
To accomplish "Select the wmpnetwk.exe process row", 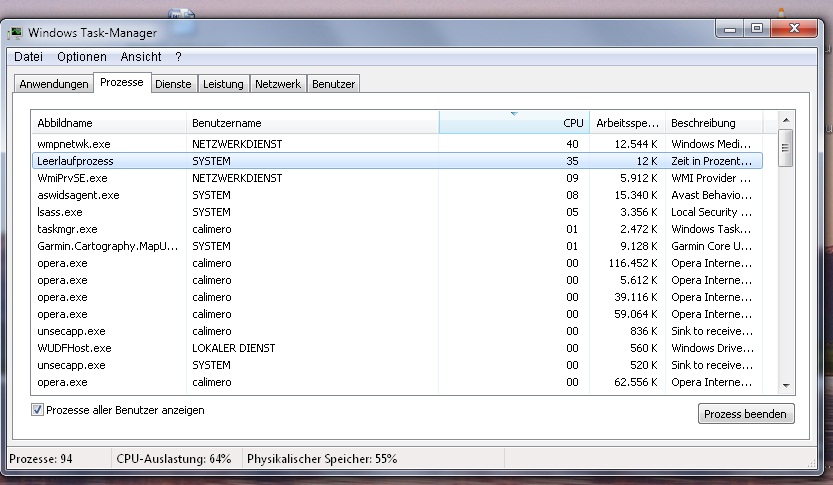I will (397, 144).
